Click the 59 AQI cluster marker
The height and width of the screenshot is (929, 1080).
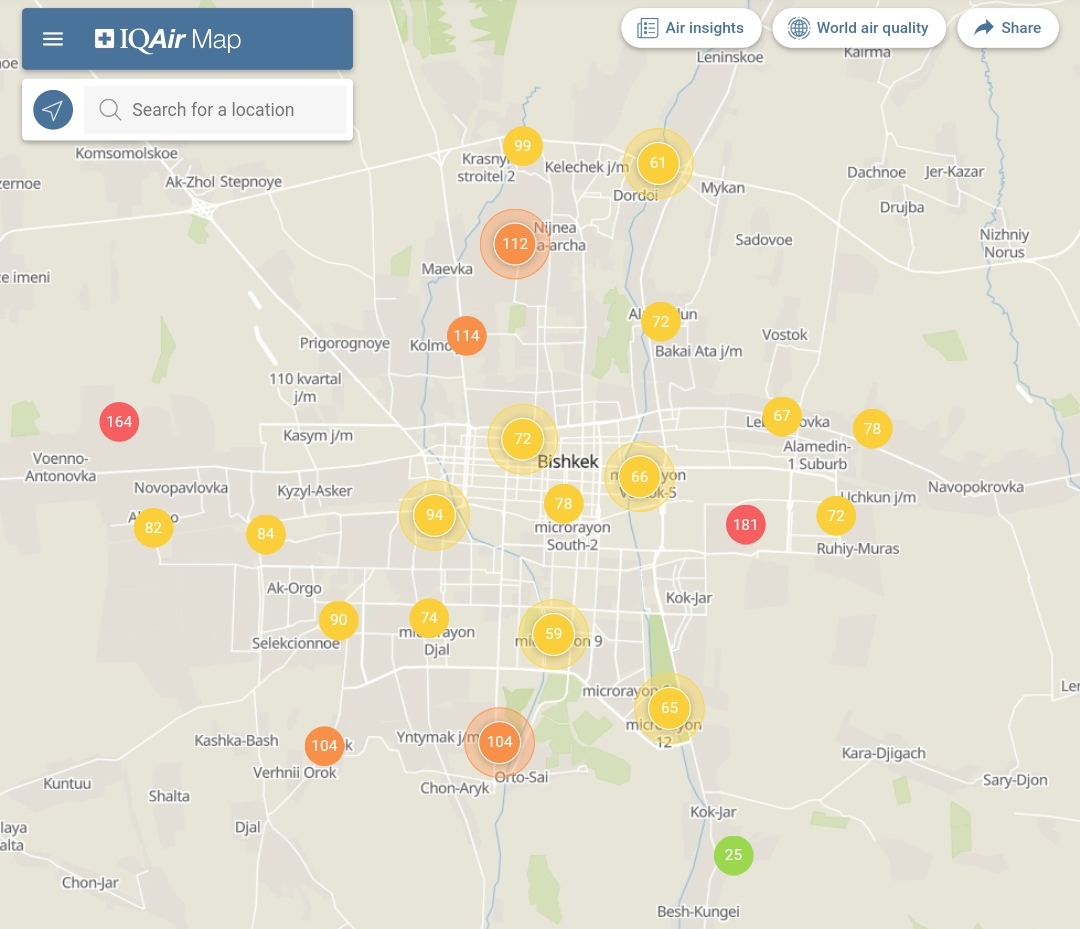click(553, 634)
